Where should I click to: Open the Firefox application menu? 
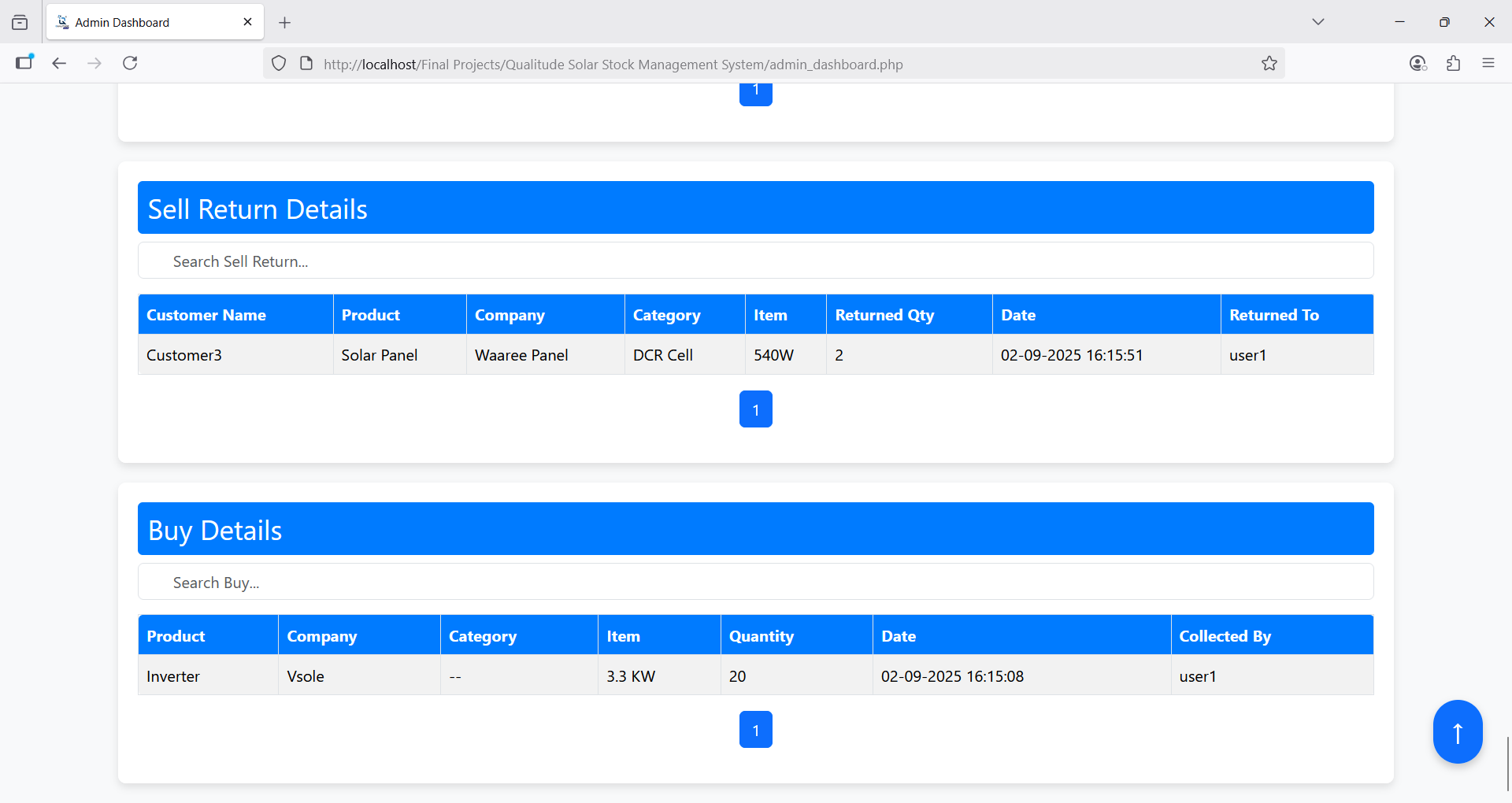pyautogui.click(x=1488, y=63)
